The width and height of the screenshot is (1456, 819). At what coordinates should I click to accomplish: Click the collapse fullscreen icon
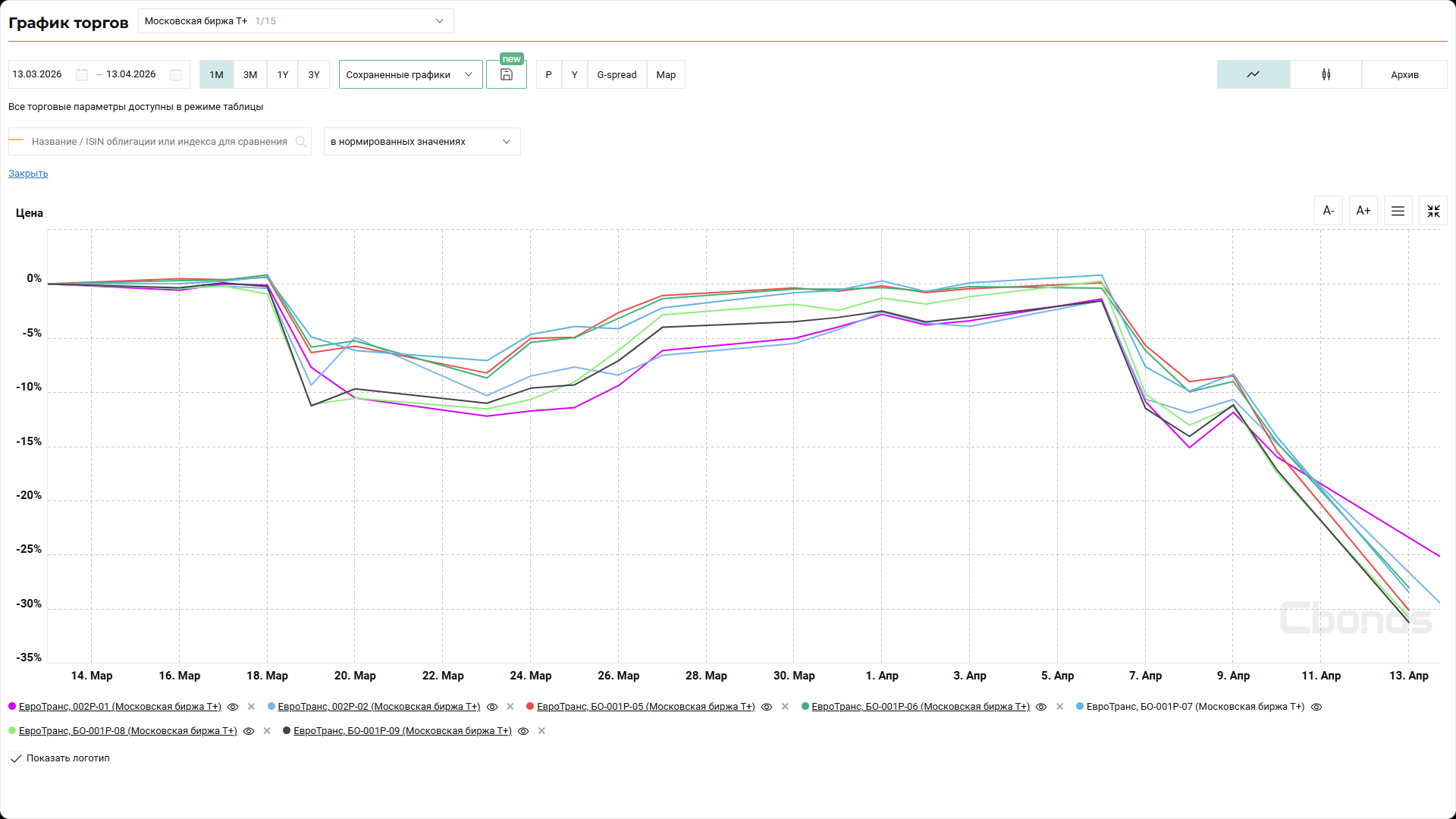point(1432,211)
